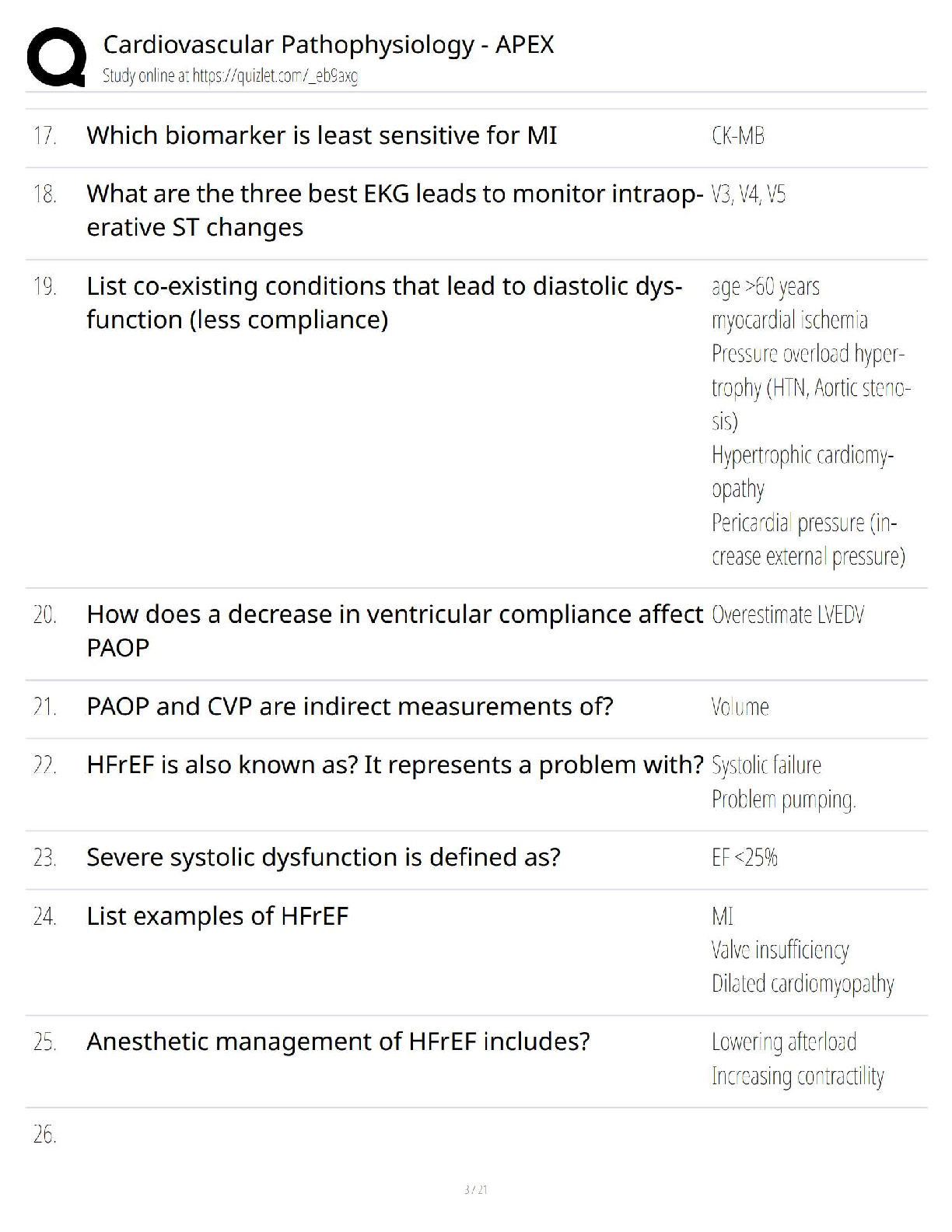The height and width of the screenshot is (1232, 952).
Task: Select the List examples of HFrEF question
Action: (x=217, y=916)
